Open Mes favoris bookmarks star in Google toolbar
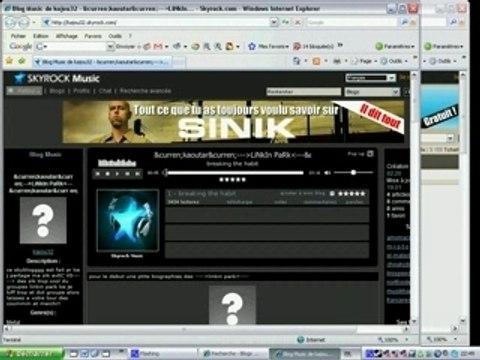 tap(252, 46)
